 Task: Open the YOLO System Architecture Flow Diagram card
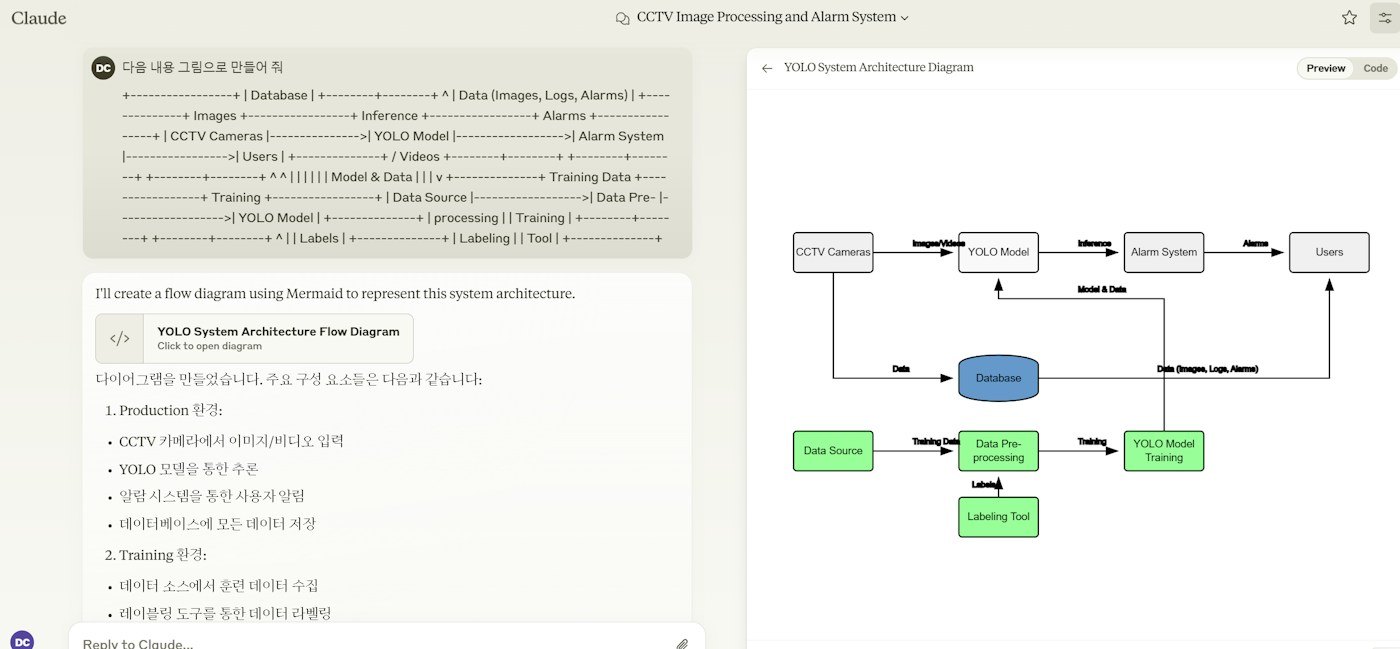point(254,339)
